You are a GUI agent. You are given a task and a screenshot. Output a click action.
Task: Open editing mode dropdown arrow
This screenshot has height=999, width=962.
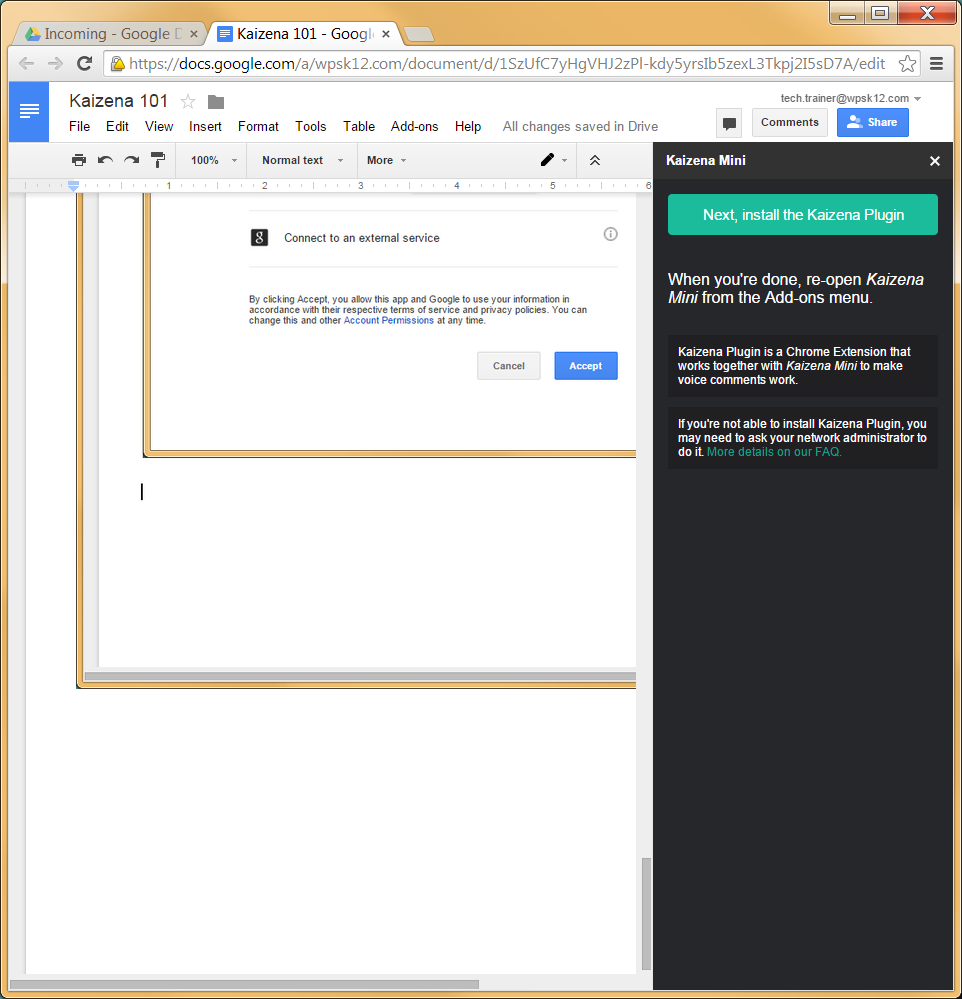coord(564,161)
